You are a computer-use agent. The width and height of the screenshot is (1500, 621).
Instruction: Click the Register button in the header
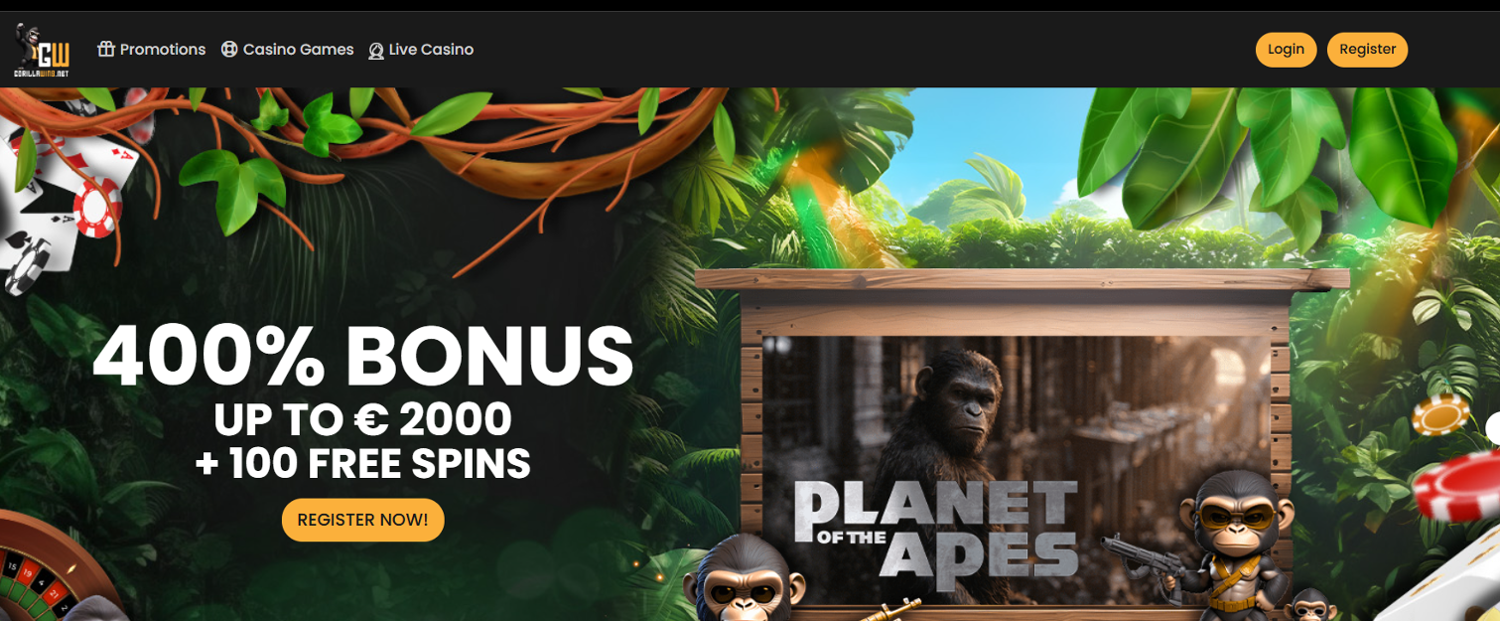(x=1367, y=50)
